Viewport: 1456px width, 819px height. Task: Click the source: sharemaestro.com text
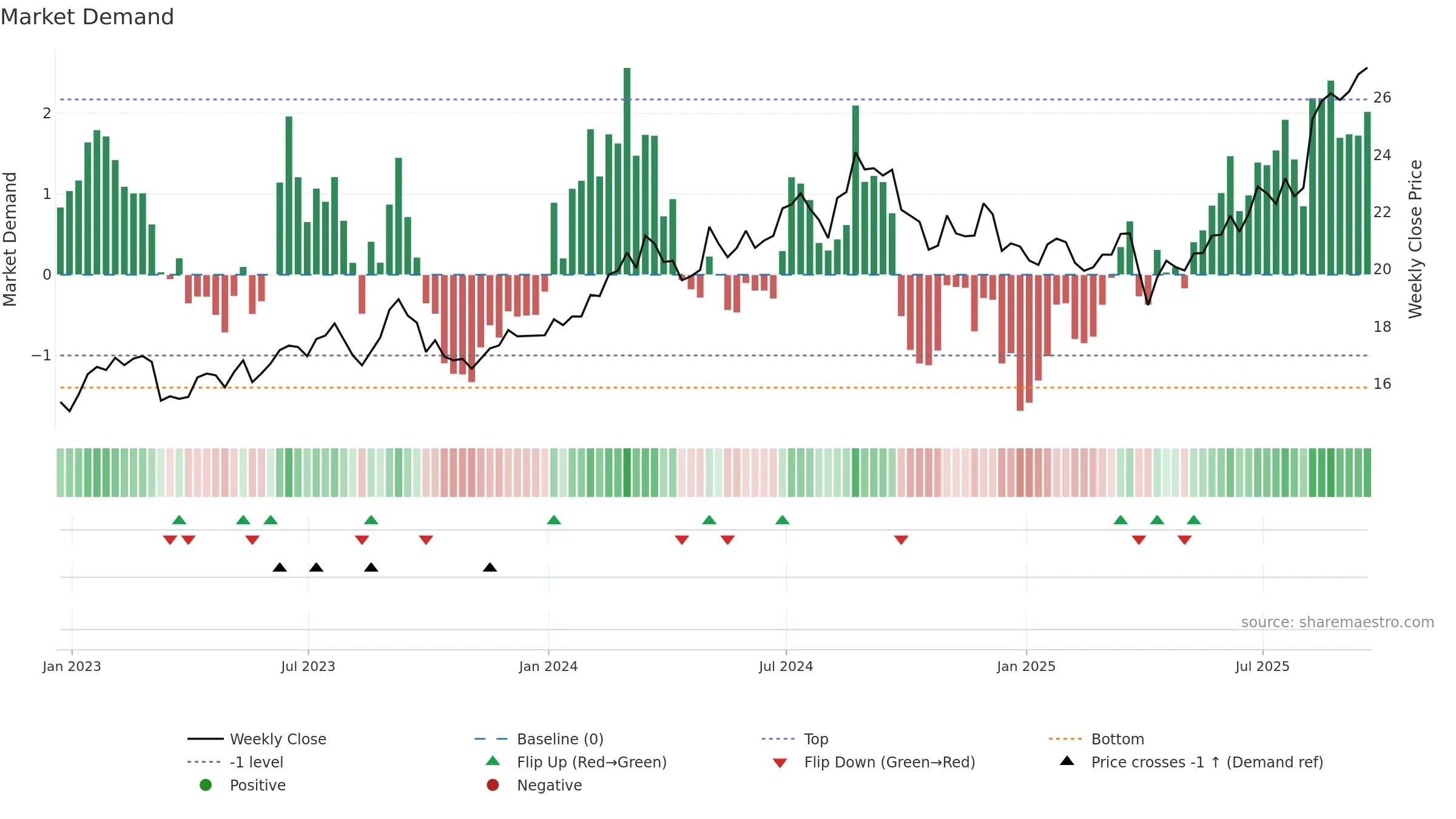tap(1338, 622)
